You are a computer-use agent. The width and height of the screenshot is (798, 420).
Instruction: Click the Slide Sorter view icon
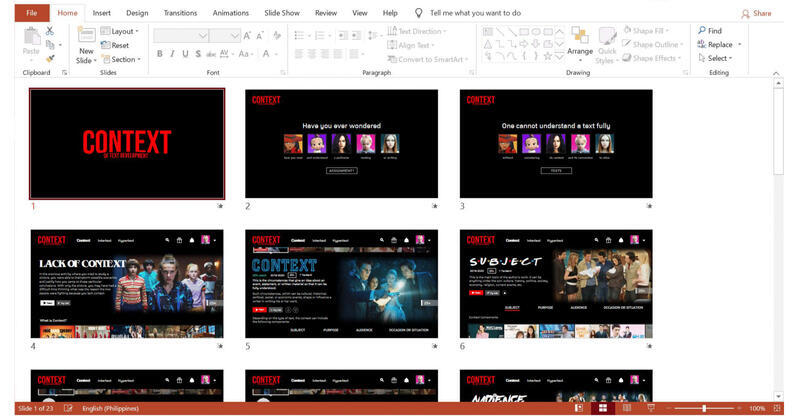coord(603,408)
